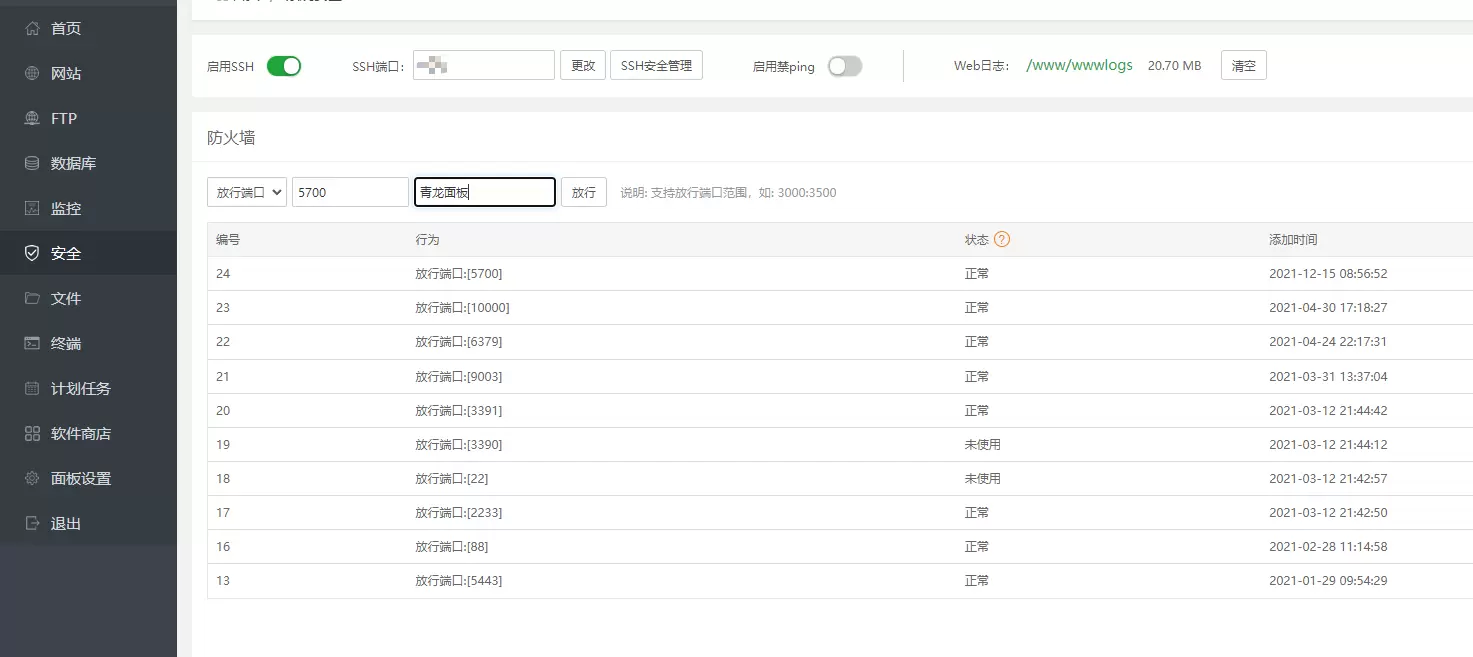Click the port number field containing 5700
This screenshot has width=1473, height=657.
(x=349, y=192)
